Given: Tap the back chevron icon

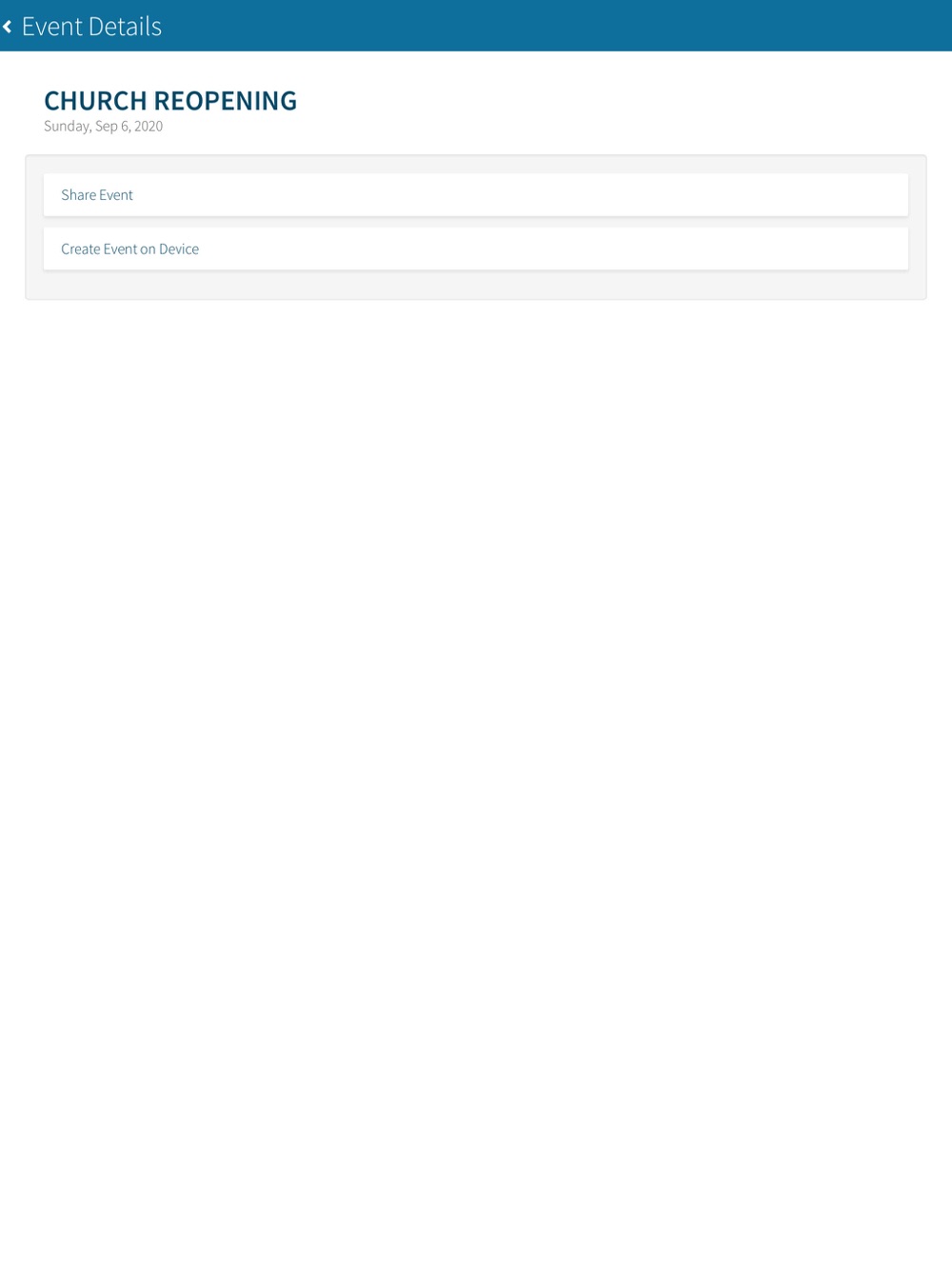Looking at the screenshot, I should pyautogui.click(x=8, y=27).
